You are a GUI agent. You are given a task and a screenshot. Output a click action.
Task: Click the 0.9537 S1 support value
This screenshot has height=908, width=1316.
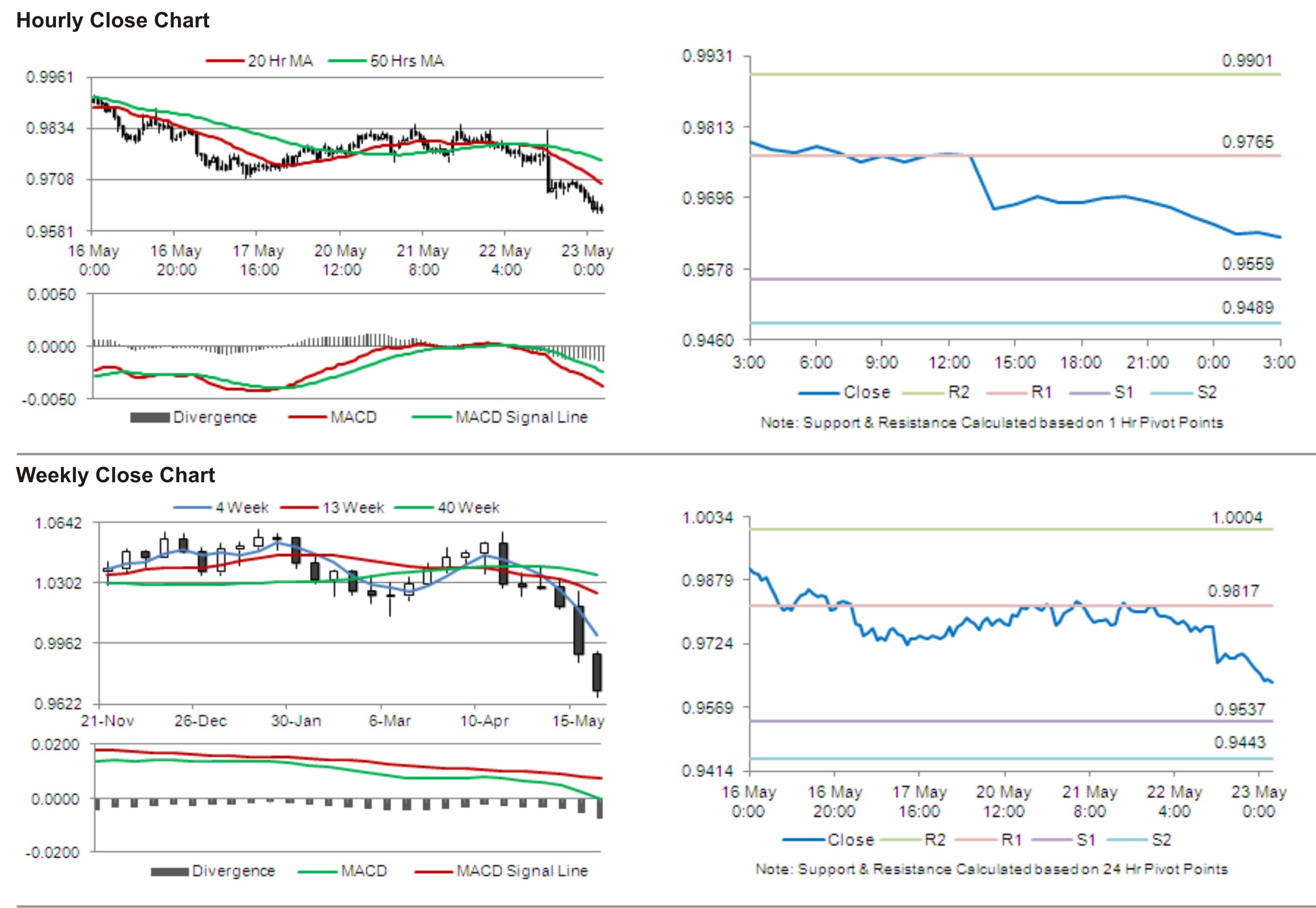[1240, 709]
